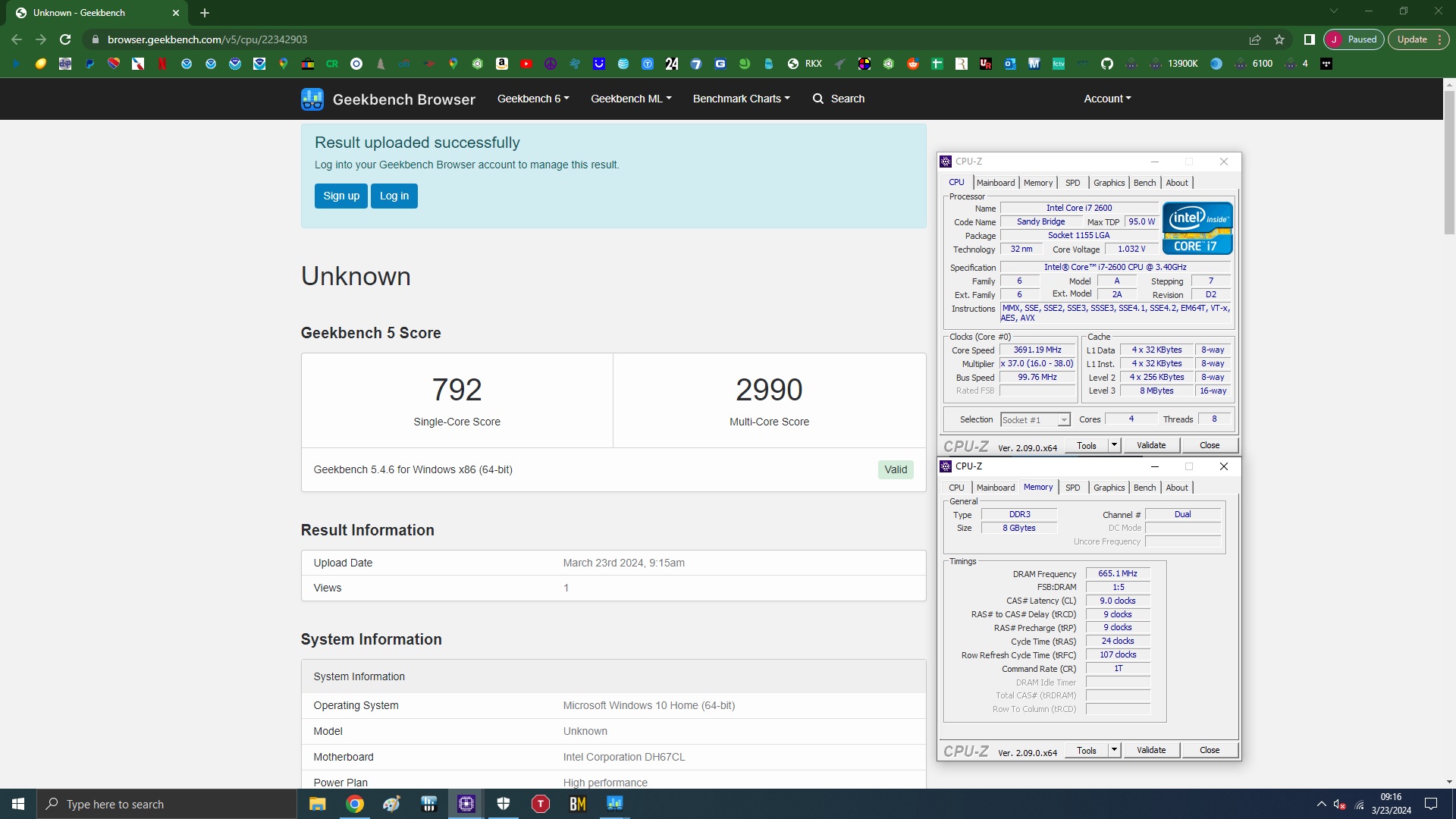This screenshot has width=1456, height=819.
Task: Open About tab in upper CPU-Z
Action: click(x=1177, y=183)
